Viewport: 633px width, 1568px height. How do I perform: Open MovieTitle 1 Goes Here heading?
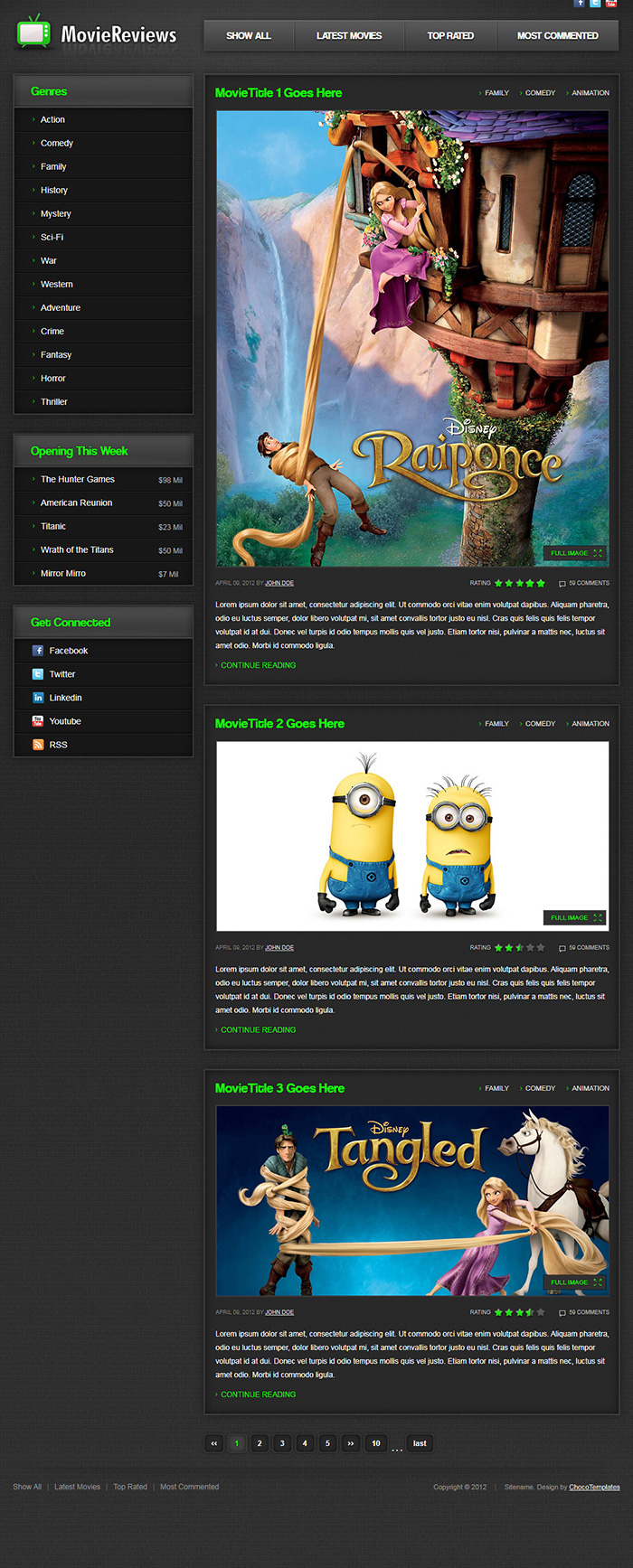point(279,92)
